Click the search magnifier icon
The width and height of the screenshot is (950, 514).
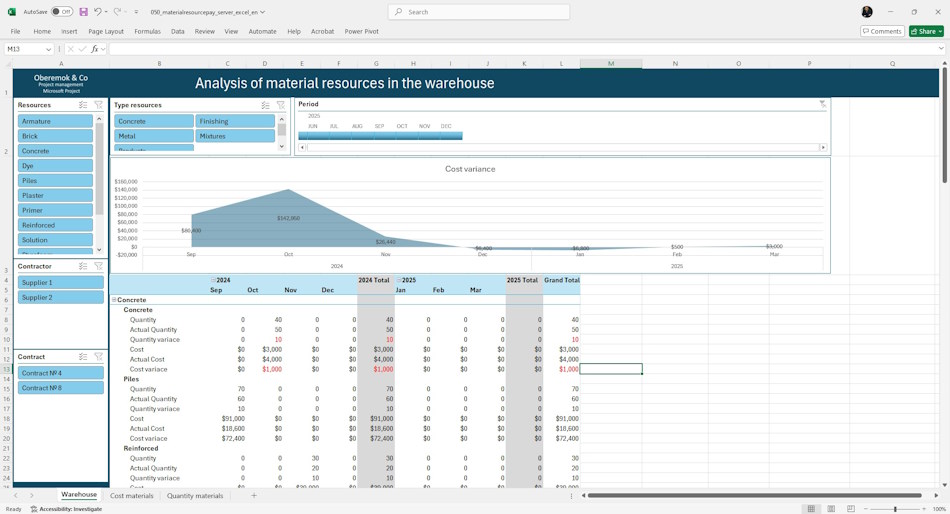point(398,12)
